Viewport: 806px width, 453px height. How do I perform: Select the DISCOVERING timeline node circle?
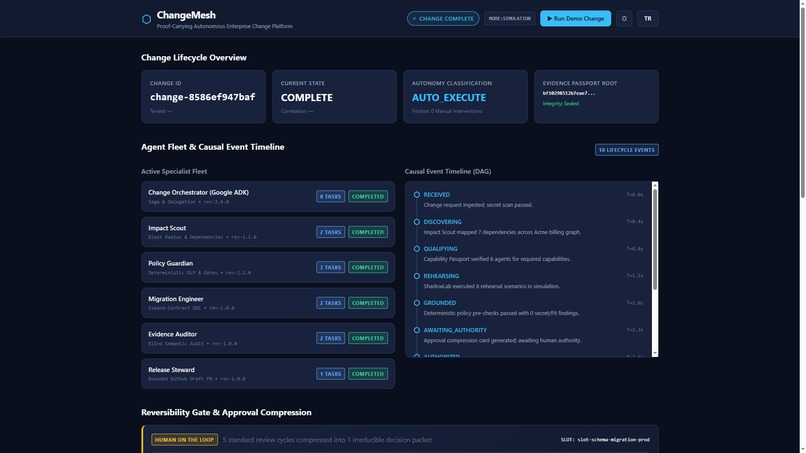417,222
